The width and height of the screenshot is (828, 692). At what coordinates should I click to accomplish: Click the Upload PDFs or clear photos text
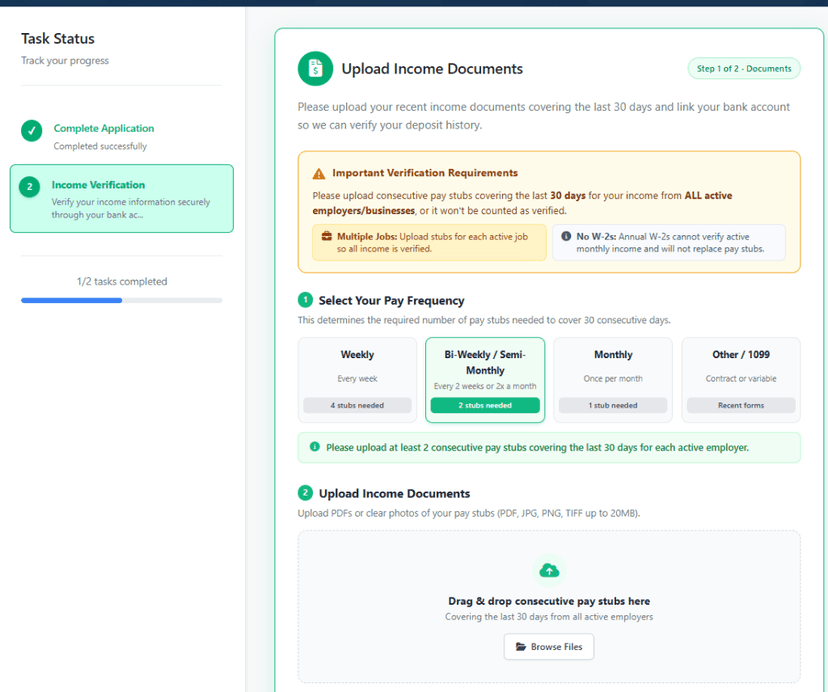pos(469,513)
